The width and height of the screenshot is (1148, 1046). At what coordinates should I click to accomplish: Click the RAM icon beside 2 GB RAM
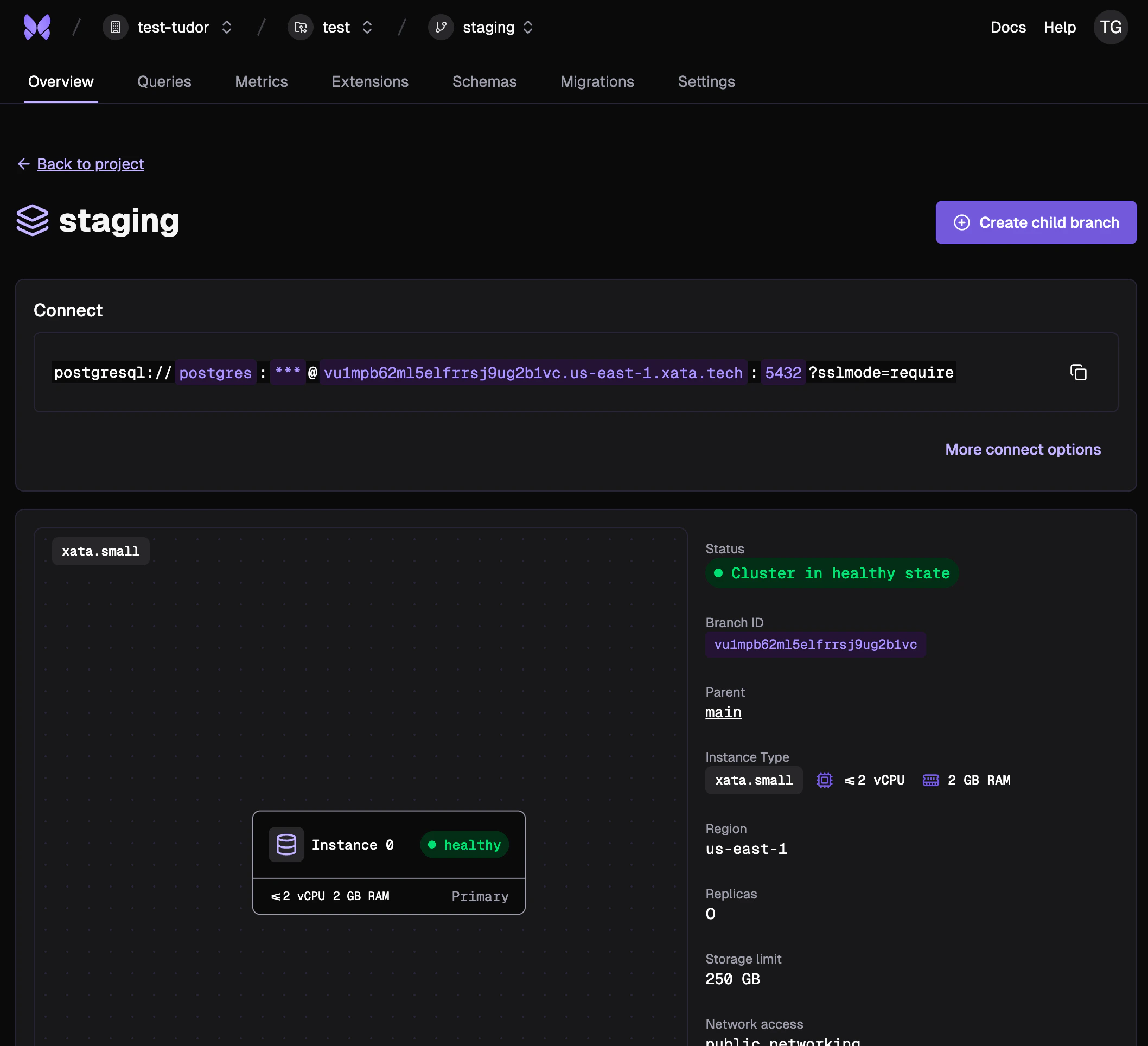(x=932, y=780)
